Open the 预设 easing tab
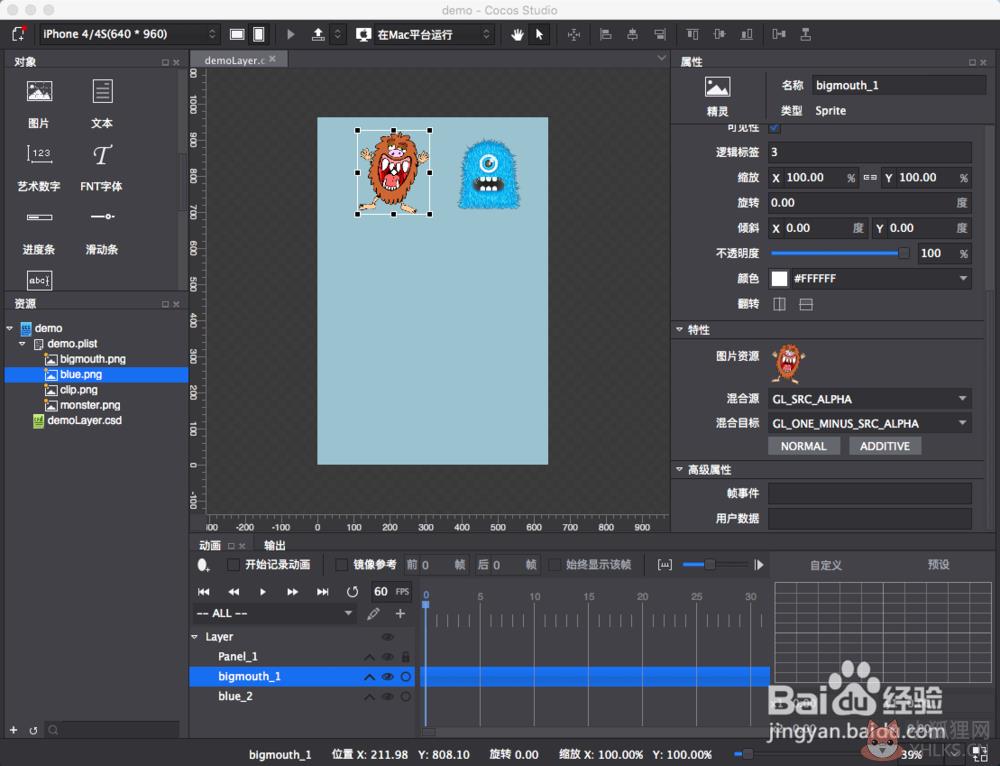 click(x=938, y=564)
